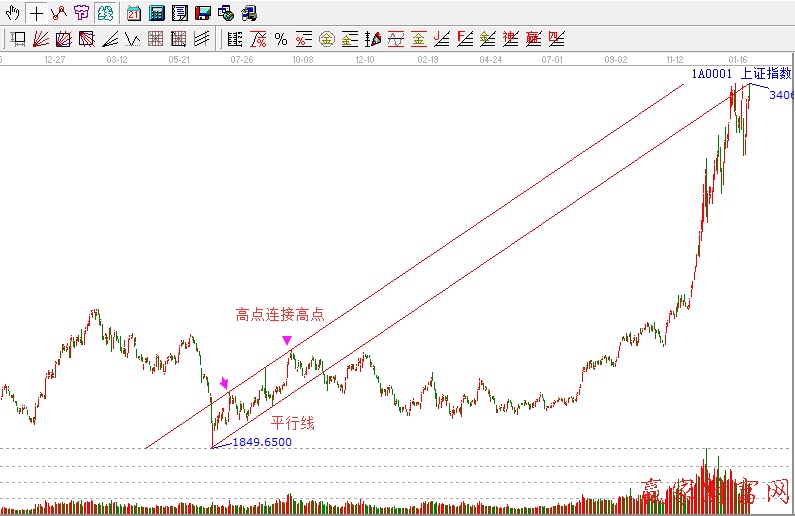This screenshot has width=795, height=516.
Task: Click the calendar icon showing 21
Action: coord(134,13)
